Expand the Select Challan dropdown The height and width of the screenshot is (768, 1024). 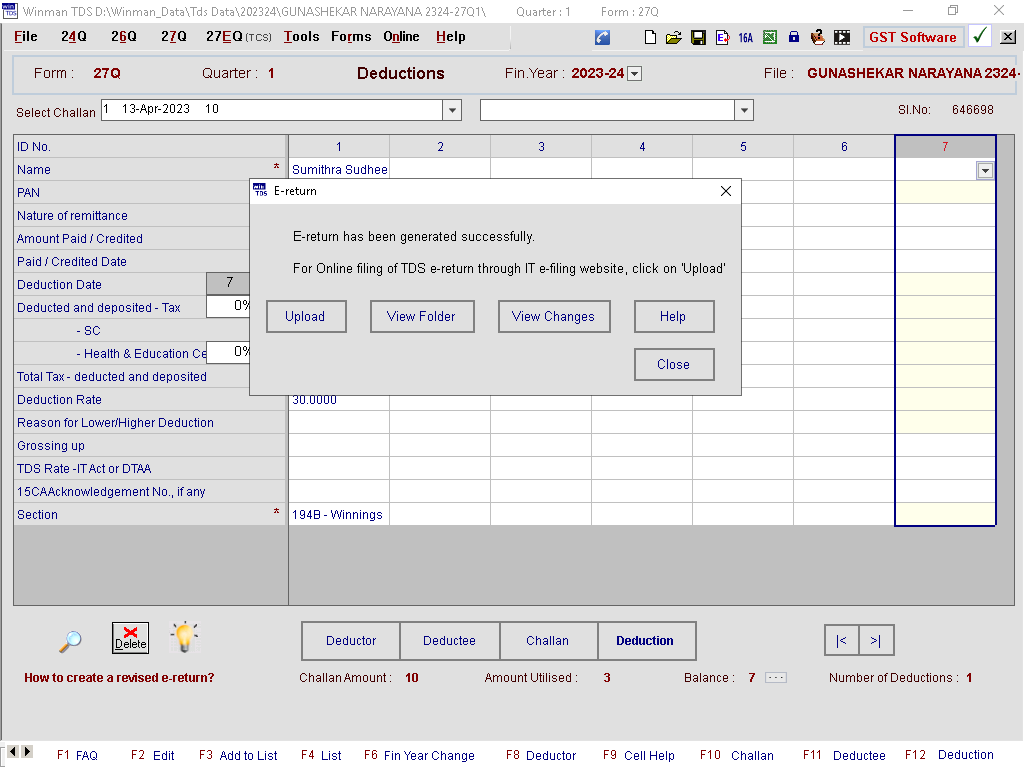(x=452, y=110)
